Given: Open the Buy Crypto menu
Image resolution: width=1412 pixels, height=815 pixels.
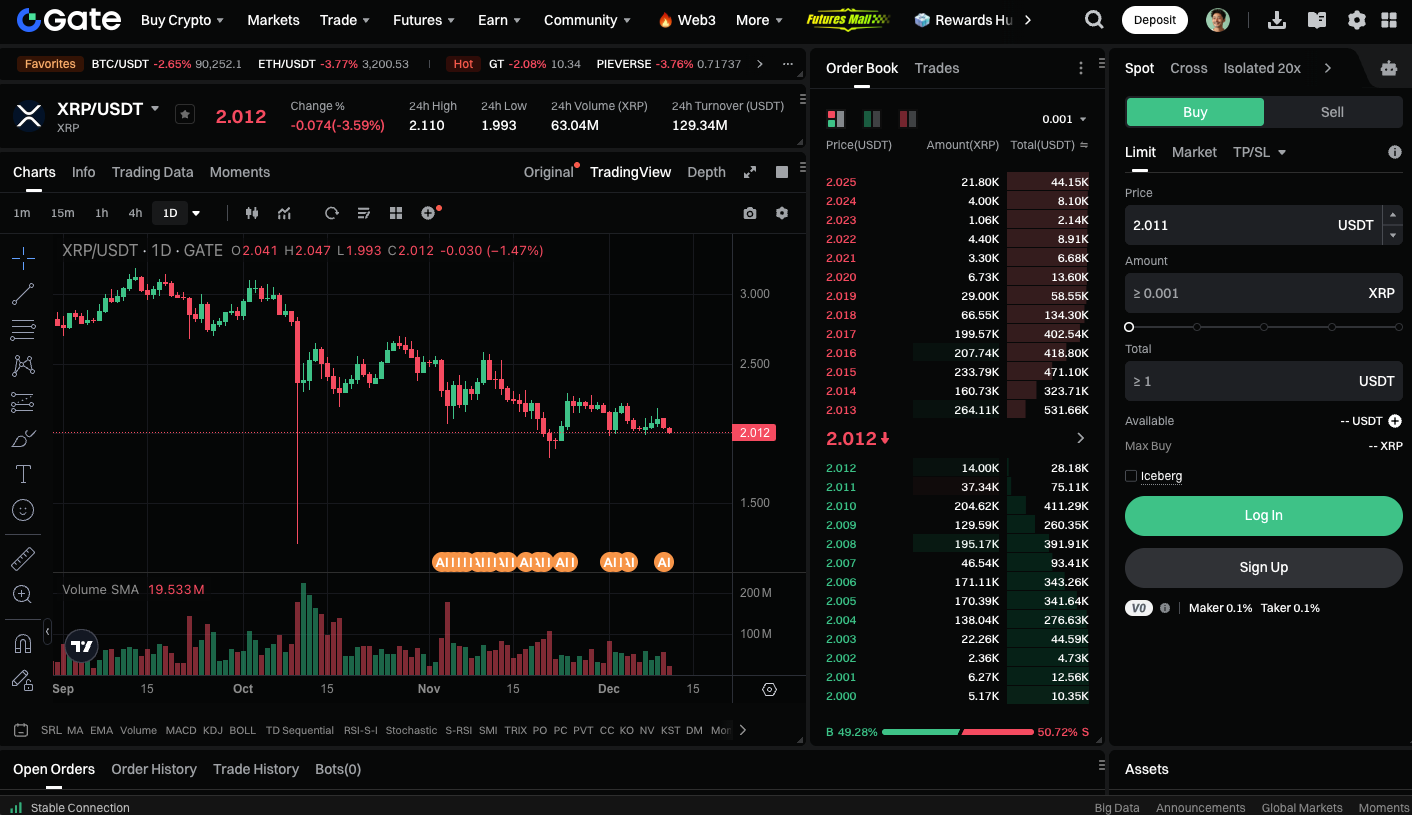Looking at the screenshot, I should (182, 20).
